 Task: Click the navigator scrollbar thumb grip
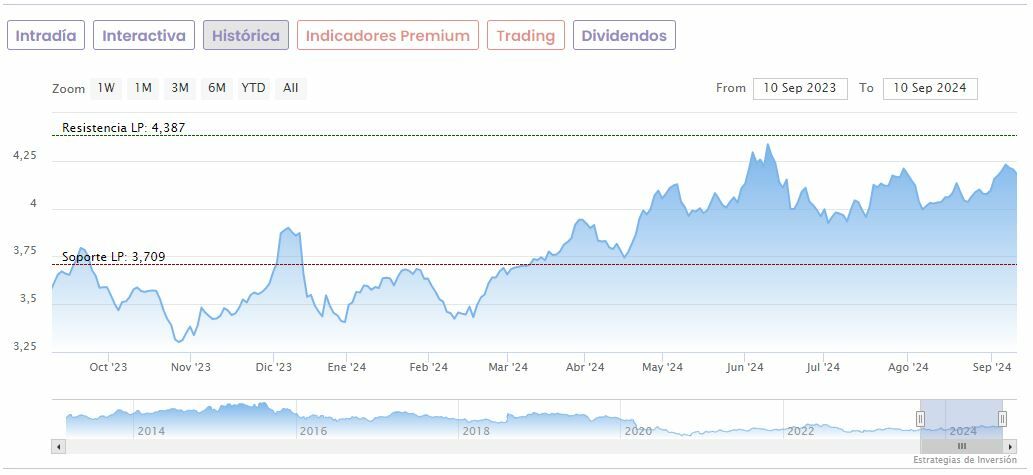click(961, 446)
